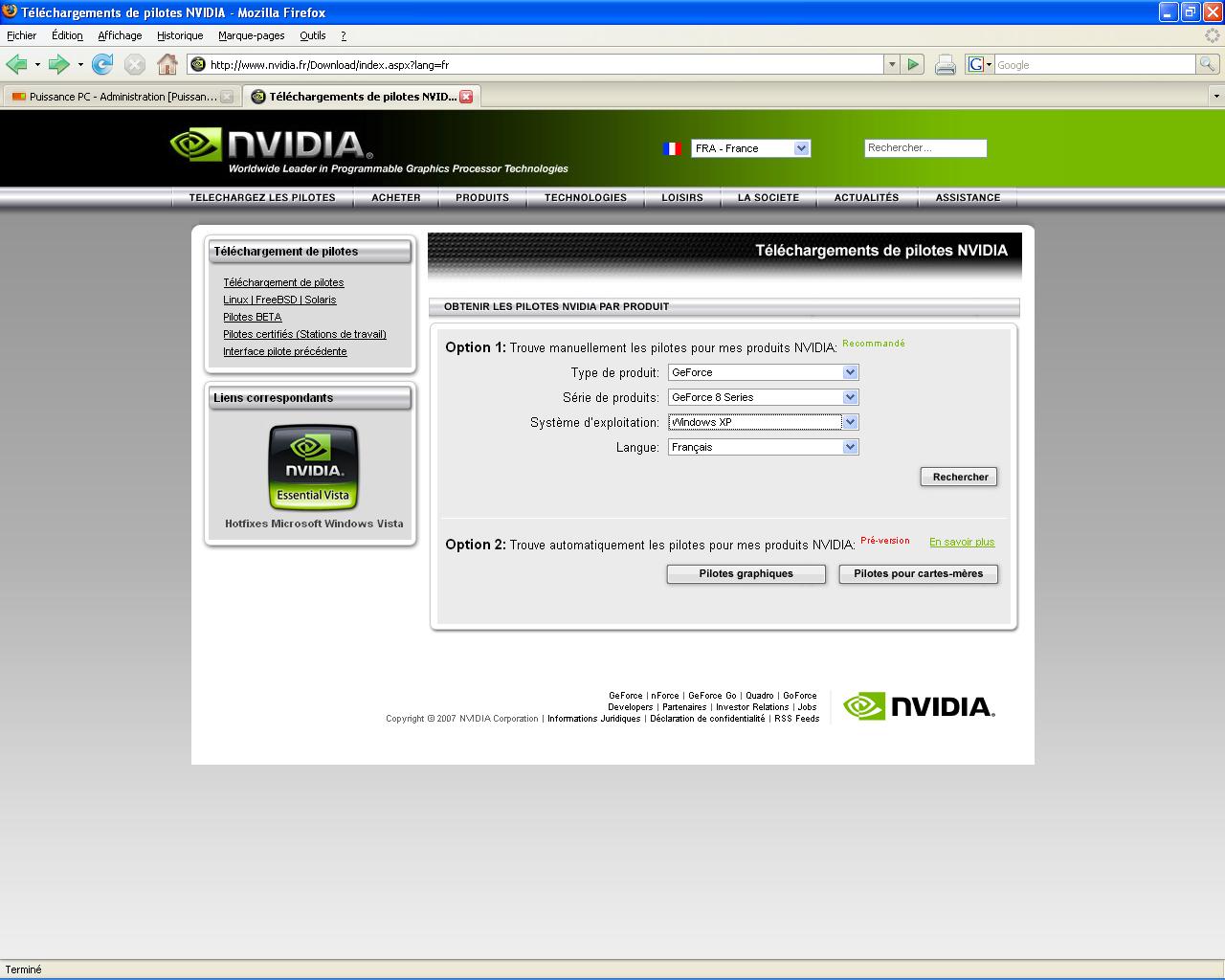This screenshot has width=1225, height=980.
Task: Close the Puissance PC Administration tab
Action: coord(227,97)
